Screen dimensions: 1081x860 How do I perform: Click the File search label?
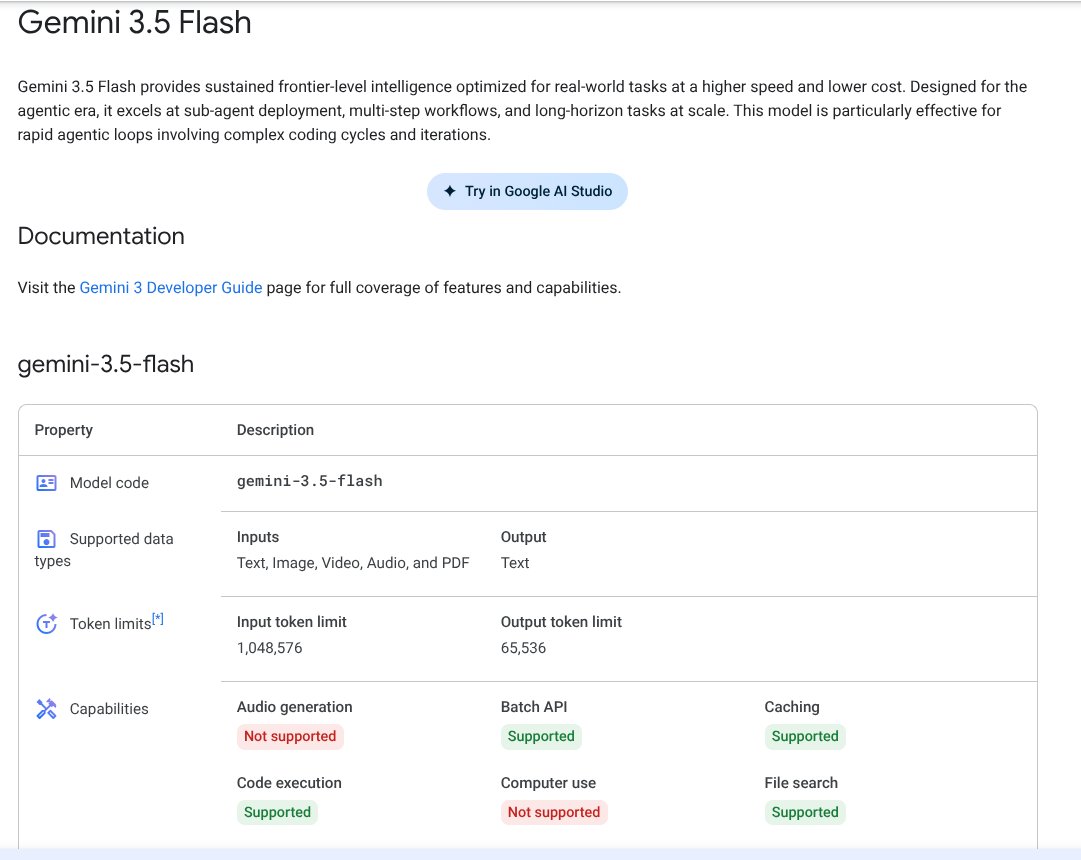(801, 783)
